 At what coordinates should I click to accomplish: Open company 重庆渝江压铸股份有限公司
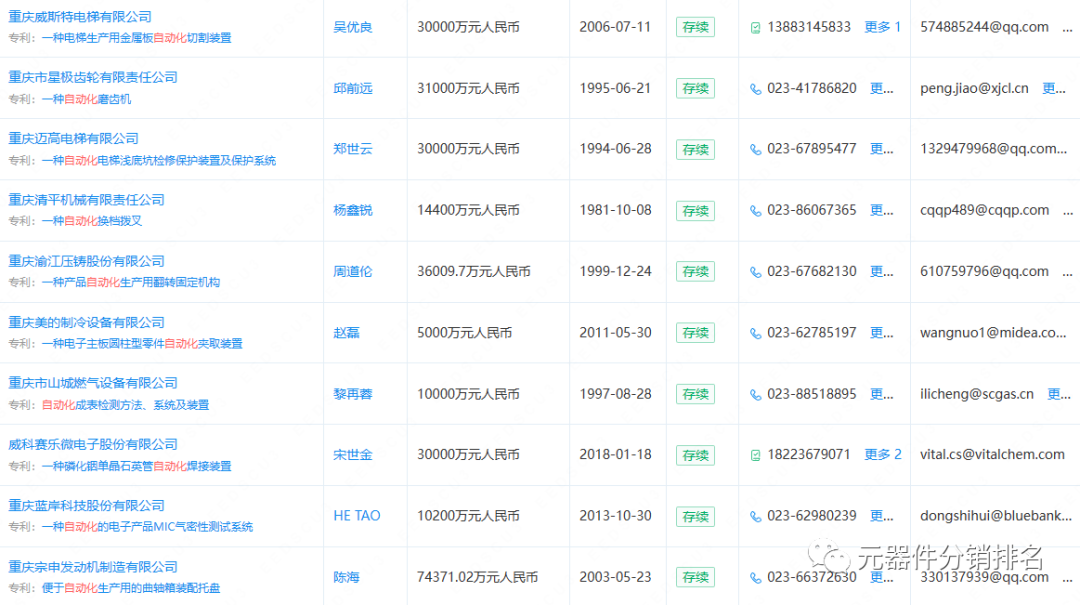coord(87,261)
